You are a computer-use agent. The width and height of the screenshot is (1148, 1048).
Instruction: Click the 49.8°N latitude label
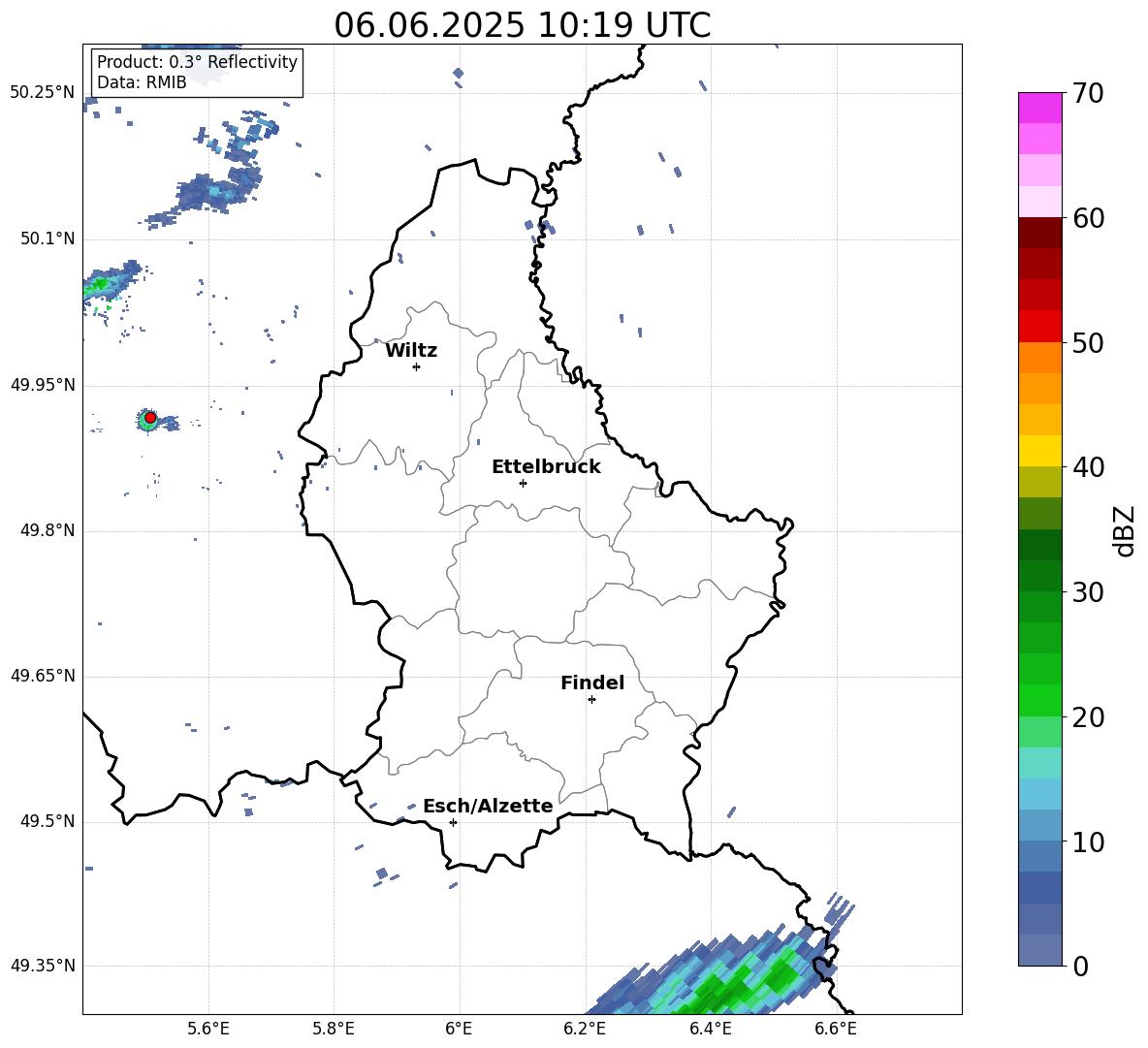click(48, 530)
